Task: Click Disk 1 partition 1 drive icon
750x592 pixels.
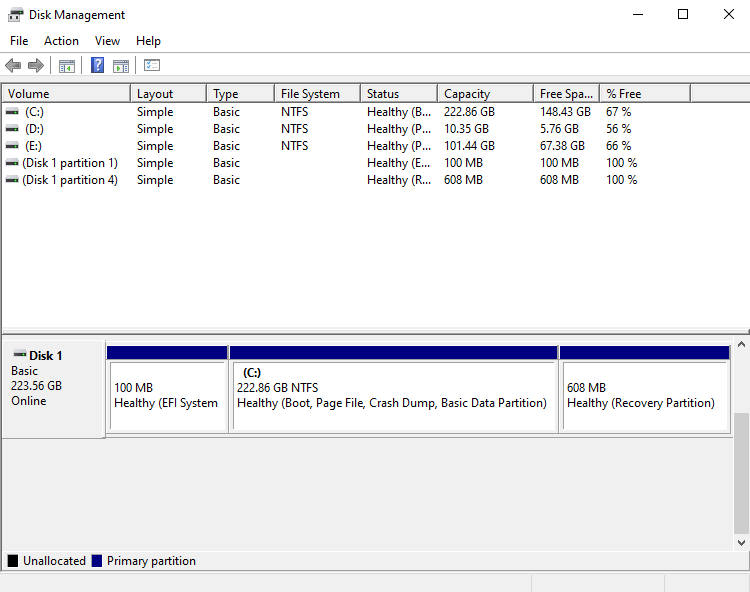Action: (12, 163)
